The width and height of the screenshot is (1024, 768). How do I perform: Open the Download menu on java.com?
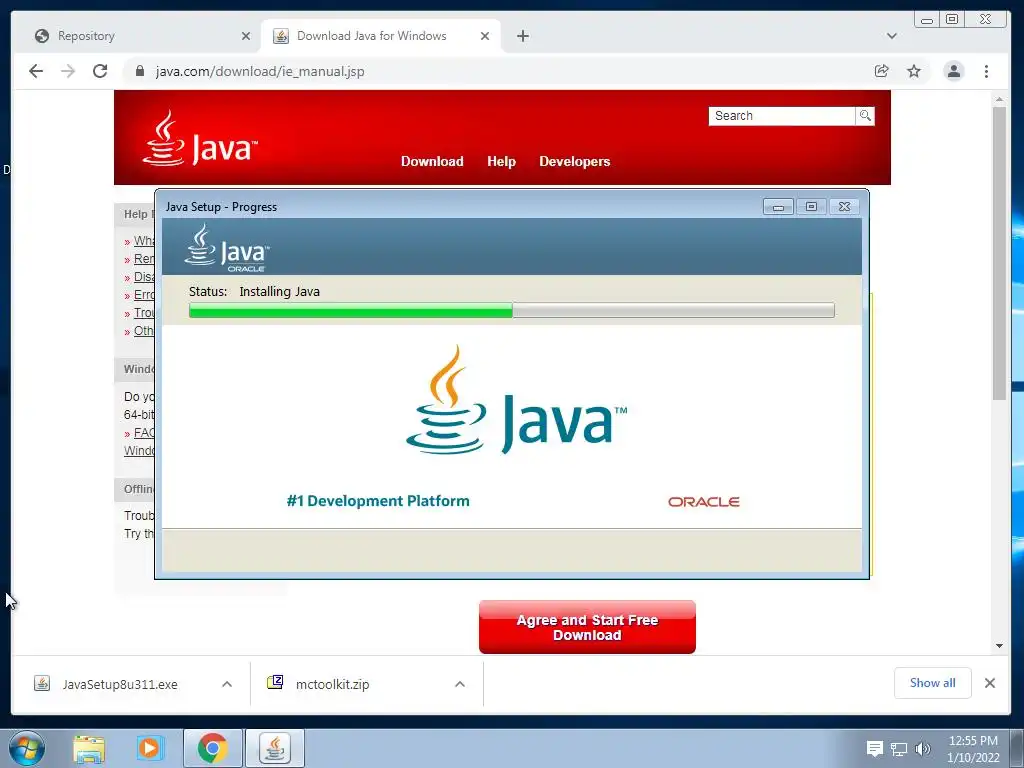point(432,161)
